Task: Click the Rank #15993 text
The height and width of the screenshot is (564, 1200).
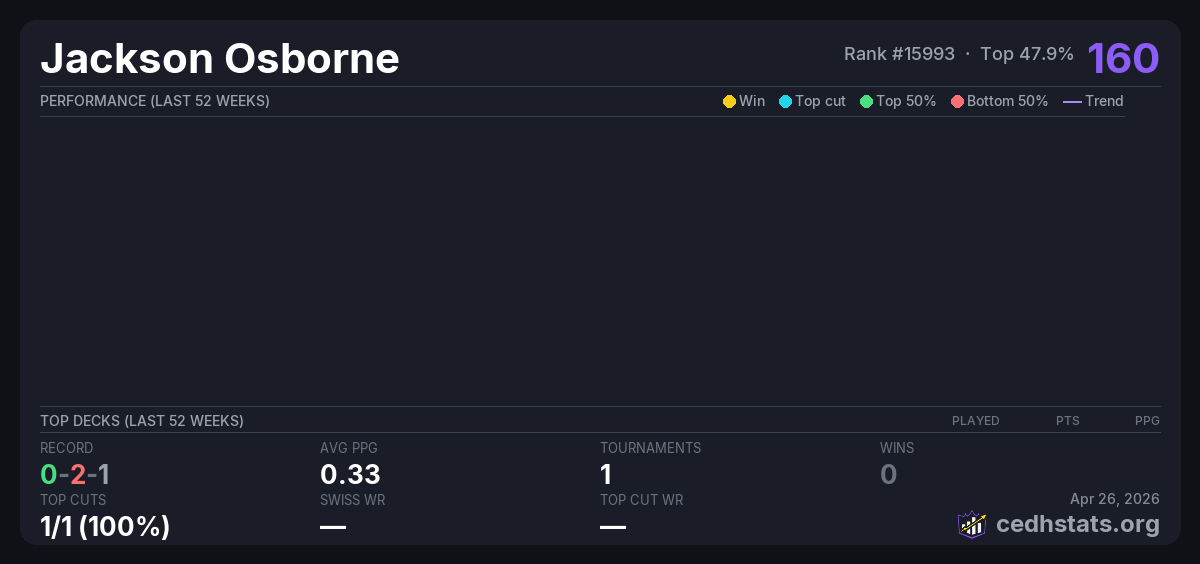Action: (899, 54)
